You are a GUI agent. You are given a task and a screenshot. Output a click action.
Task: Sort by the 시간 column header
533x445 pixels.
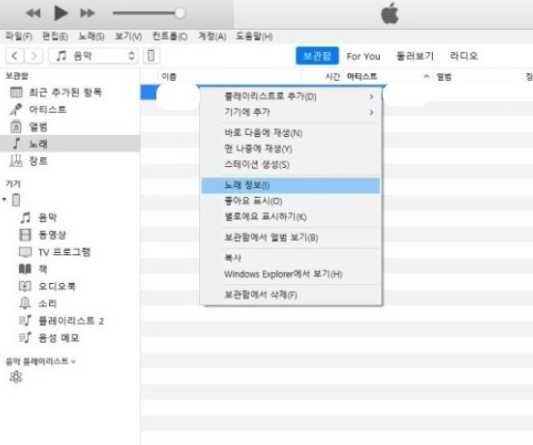[332, 77]
